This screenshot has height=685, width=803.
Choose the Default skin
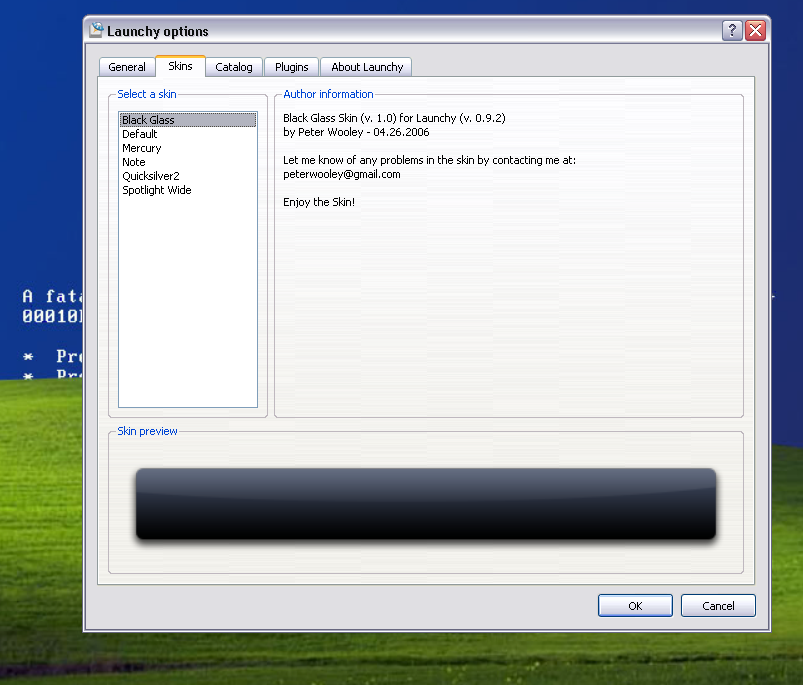[188, 134]
